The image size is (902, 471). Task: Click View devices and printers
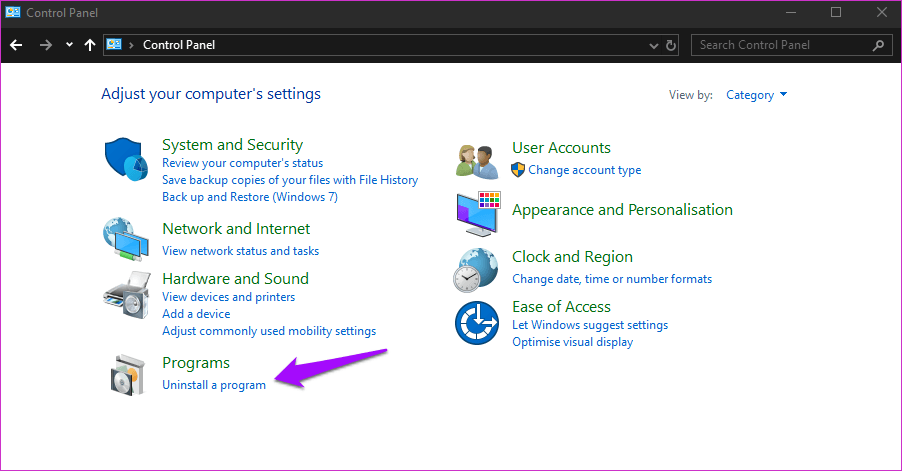(x=228, y=297)
